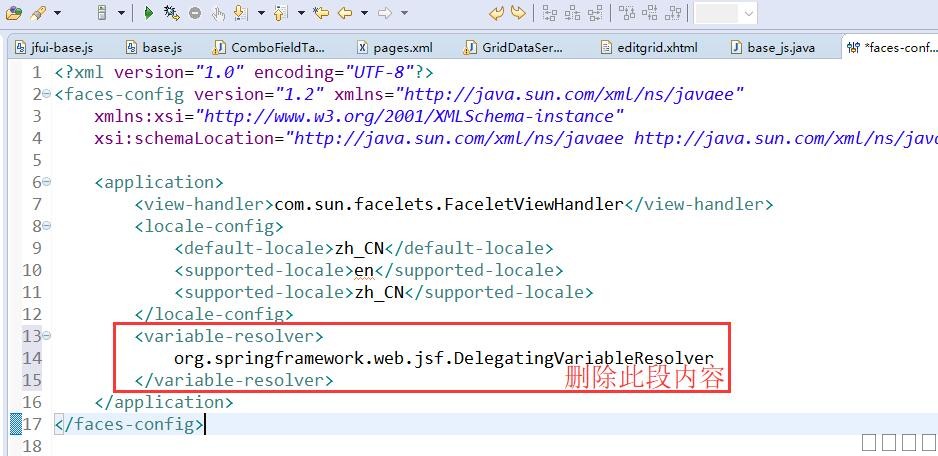This screenshot has width=938, height=456.
Task: Click the Open Type folder icon
Action: (x=13, y=13)
